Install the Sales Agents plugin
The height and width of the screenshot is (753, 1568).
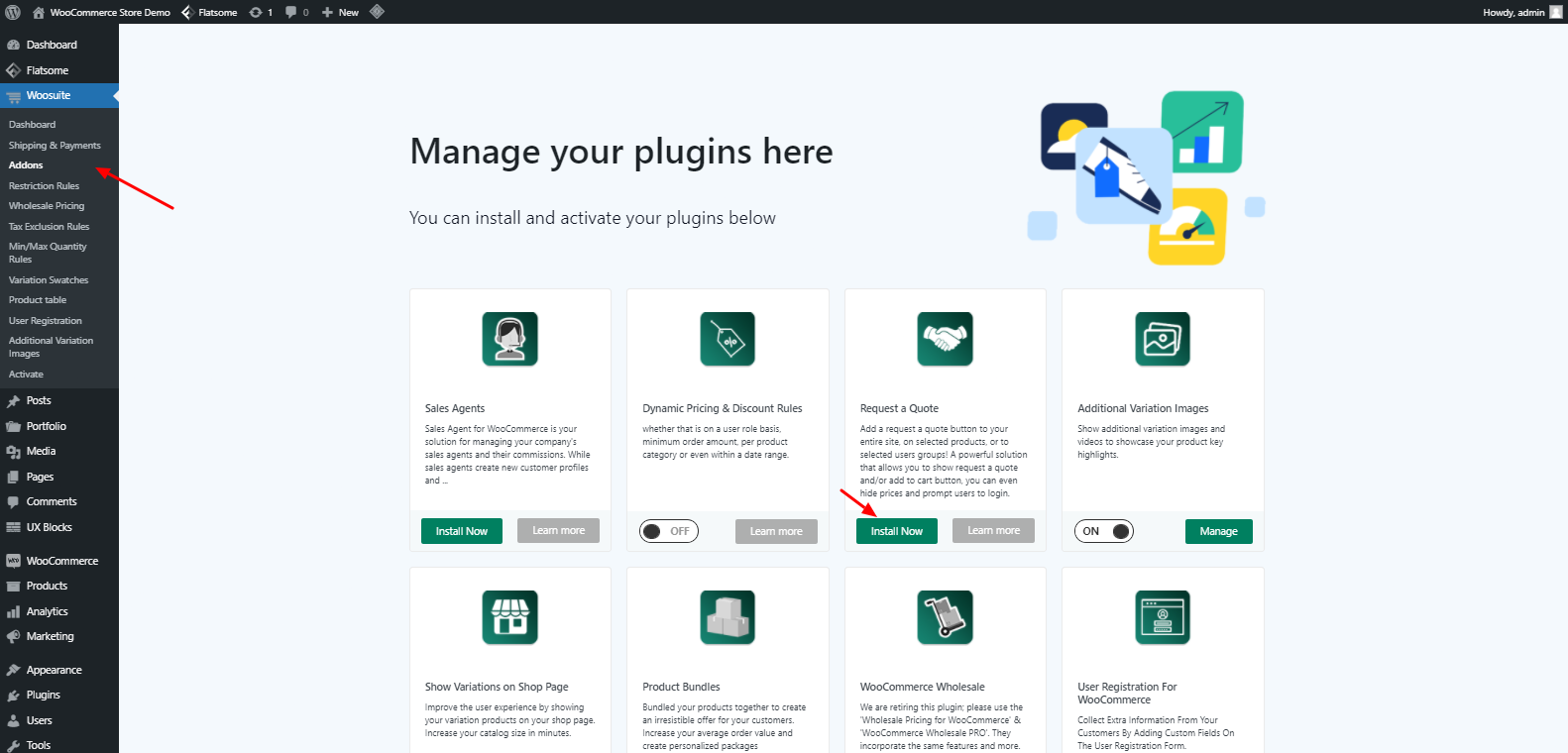(x=462, y=531)
